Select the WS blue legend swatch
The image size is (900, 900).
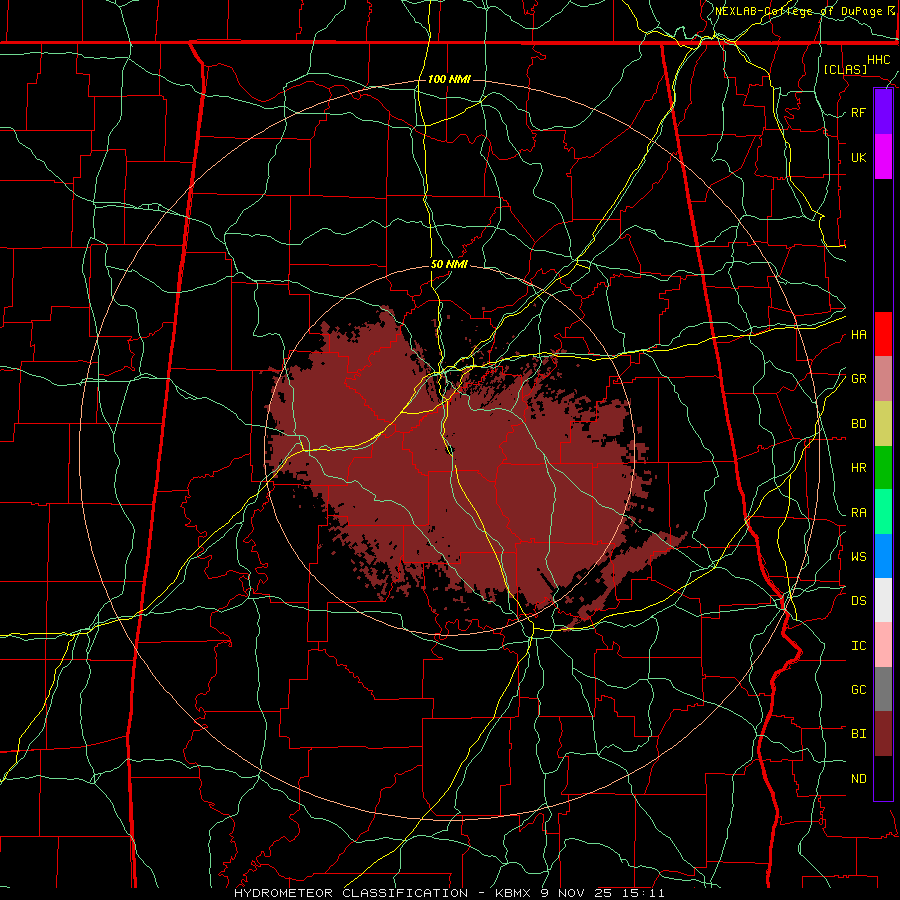[x=883, y=556]
